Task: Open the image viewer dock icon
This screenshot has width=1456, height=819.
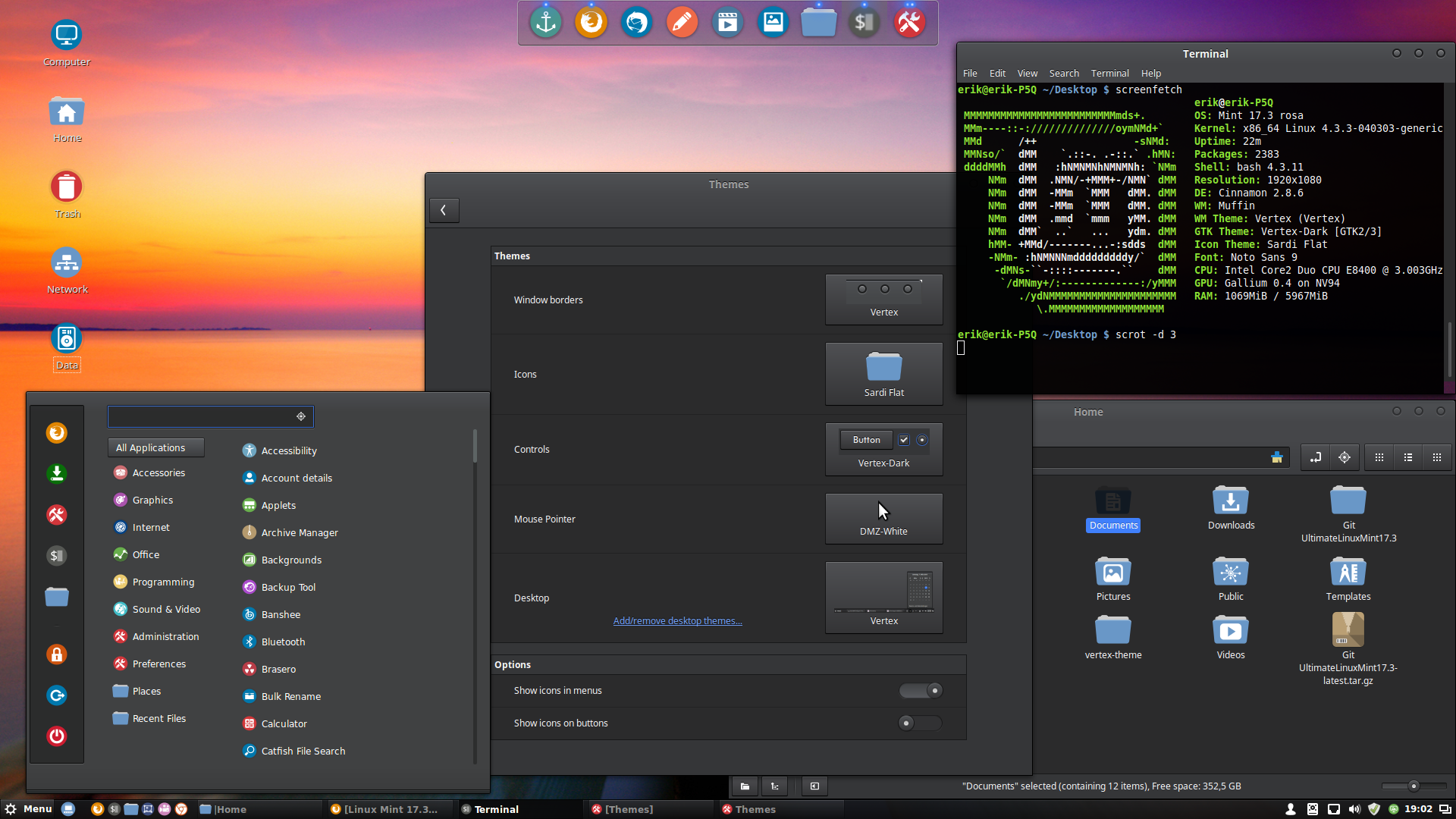Action: pos(773,23)
